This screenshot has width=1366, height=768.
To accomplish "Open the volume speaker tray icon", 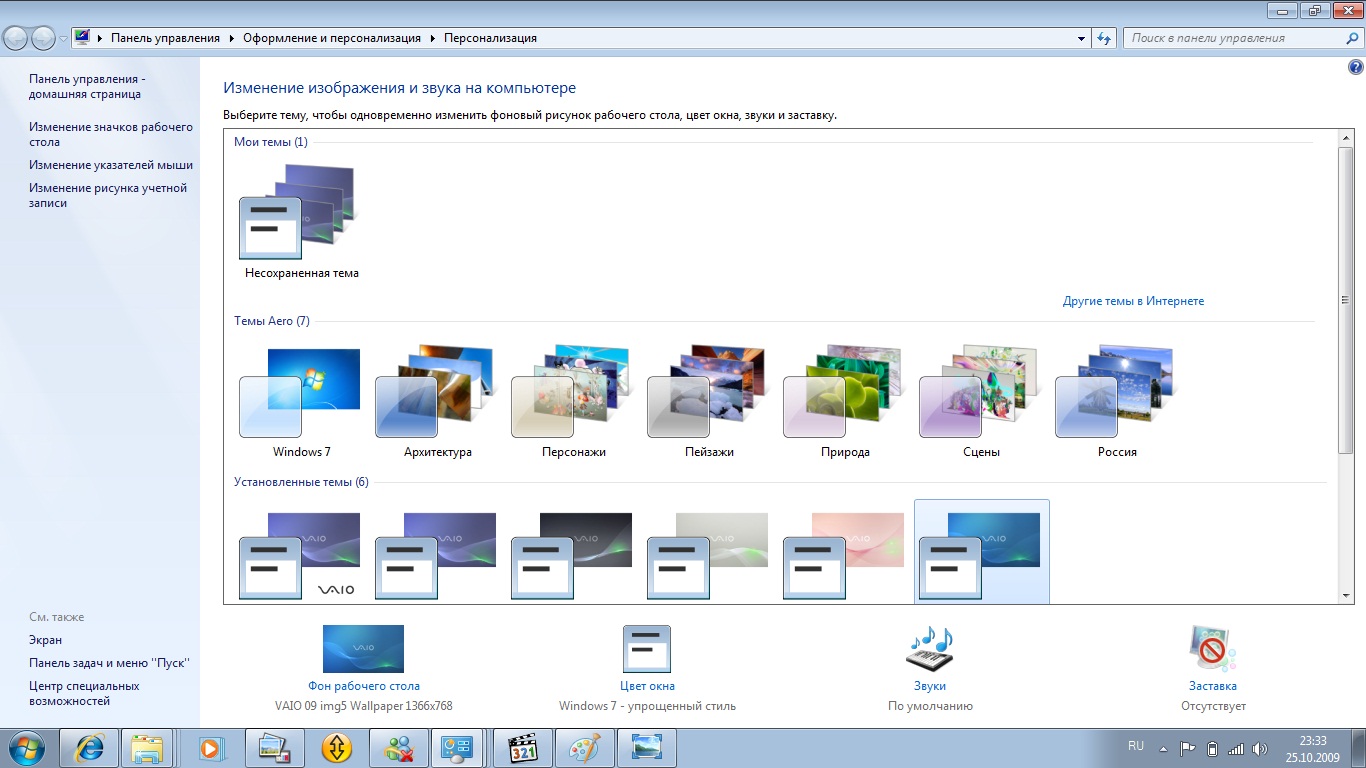I will [1260, 748].
